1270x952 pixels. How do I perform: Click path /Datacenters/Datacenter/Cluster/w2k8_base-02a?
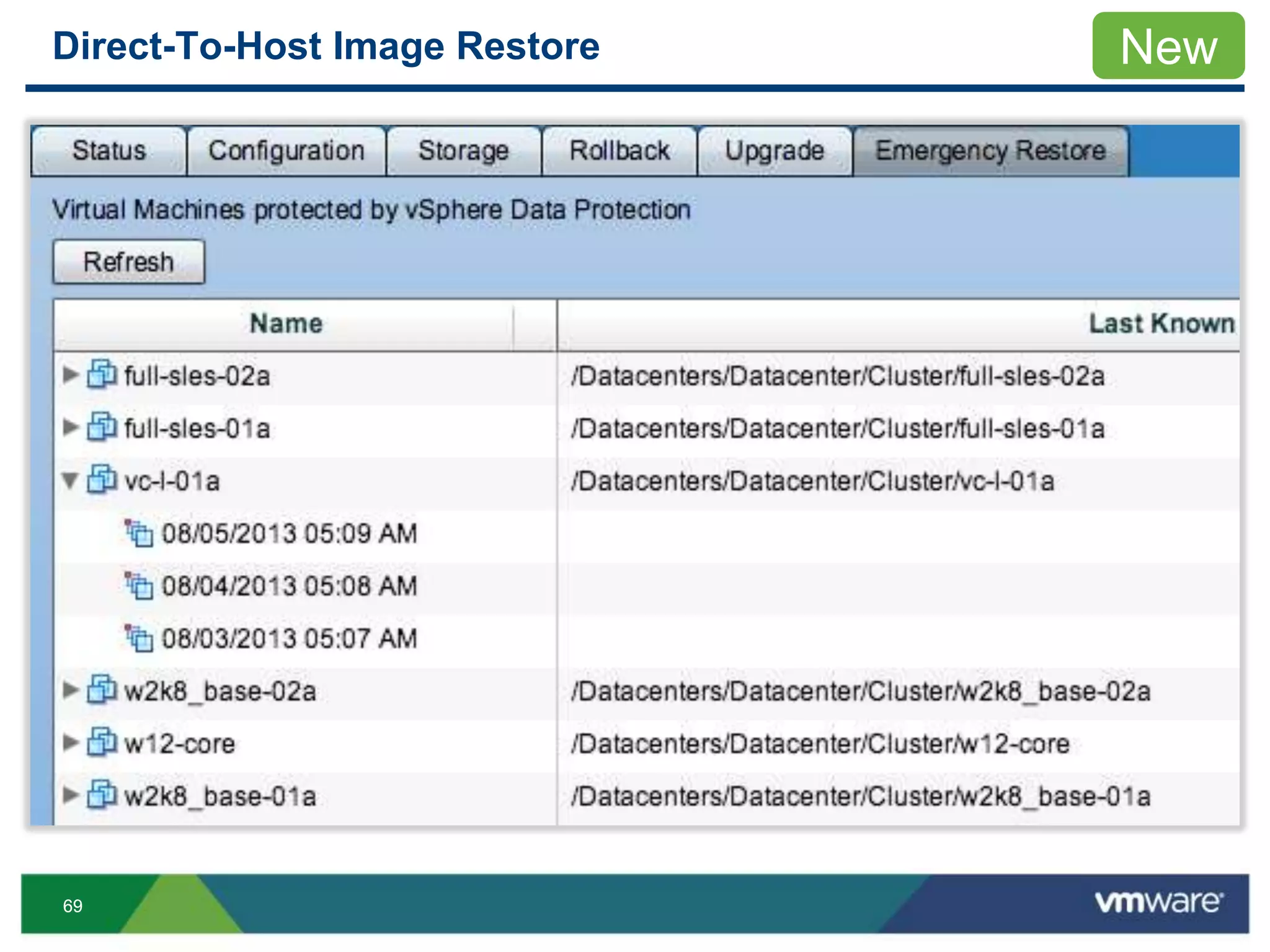pyautogui.click(x=861, y=692)
